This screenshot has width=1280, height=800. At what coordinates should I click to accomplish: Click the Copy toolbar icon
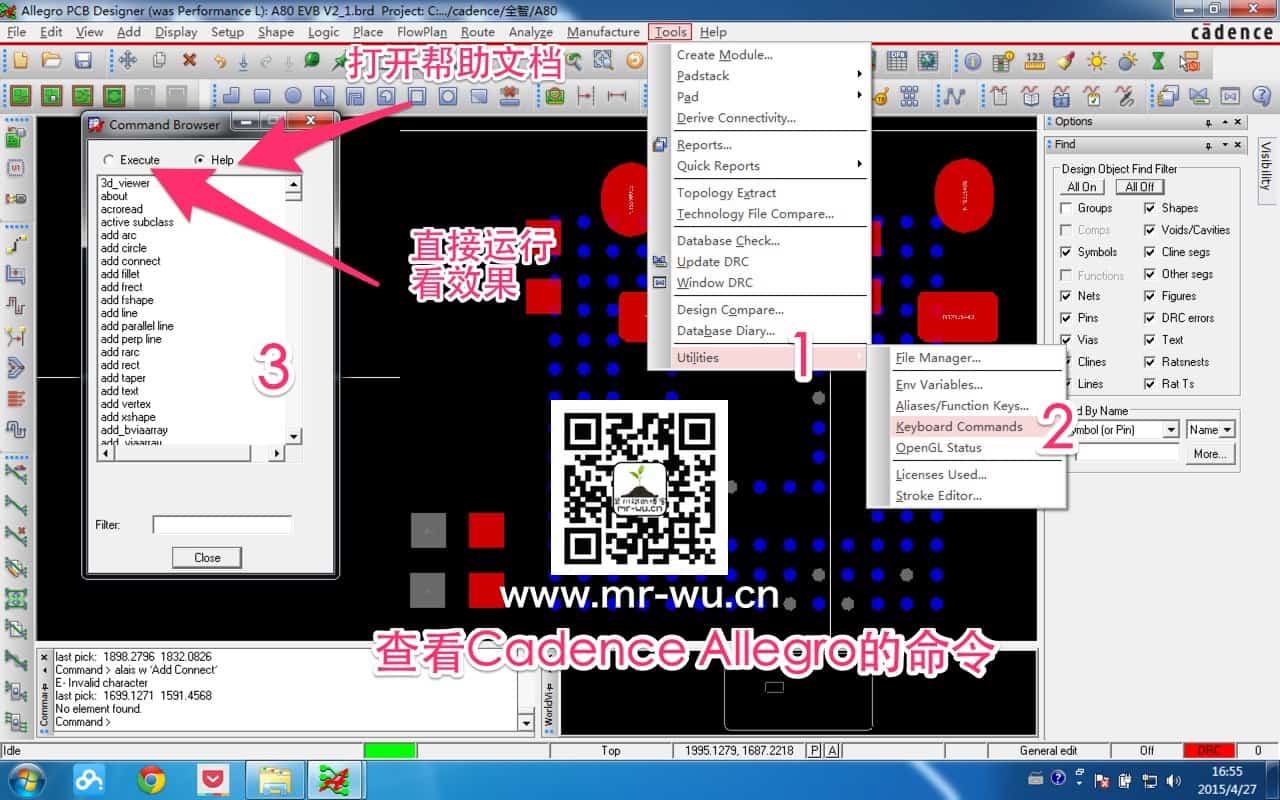pos(158,61)
